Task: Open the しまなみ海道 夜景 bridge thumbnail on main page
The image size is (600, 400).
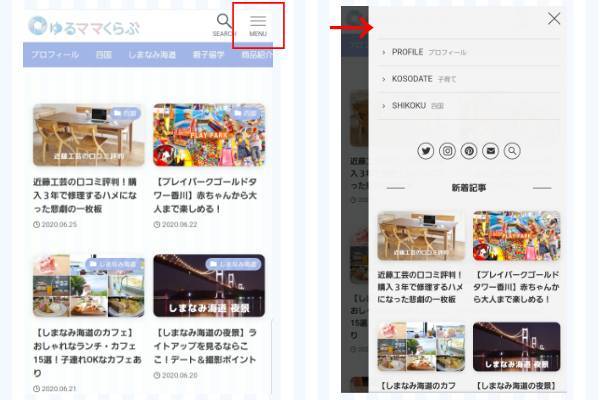Action: (x=209, y=286)
